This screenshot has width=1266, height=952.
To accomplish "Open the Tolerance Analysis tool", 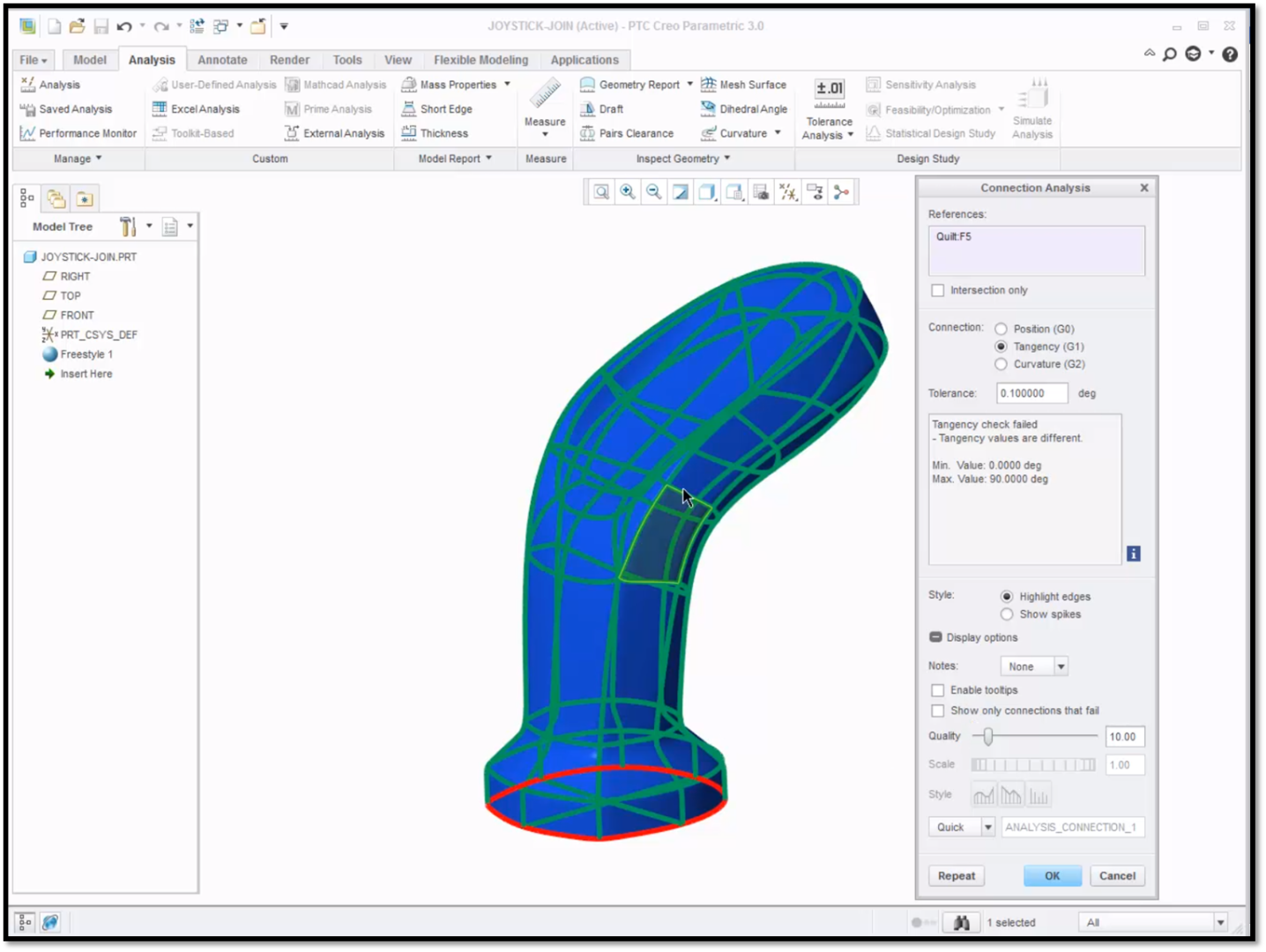I will click(829, 109).
